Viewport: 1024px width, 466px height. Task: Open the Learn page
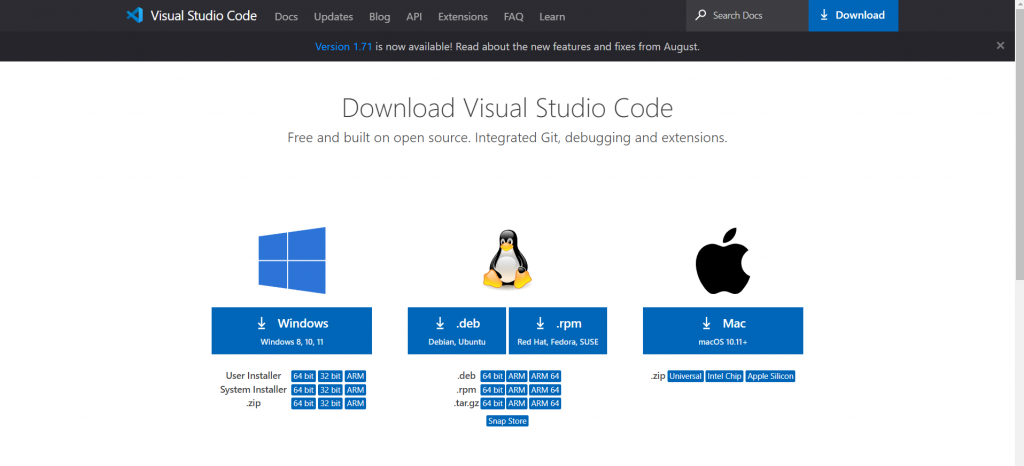pyautogui.click(x=552, y=16)
